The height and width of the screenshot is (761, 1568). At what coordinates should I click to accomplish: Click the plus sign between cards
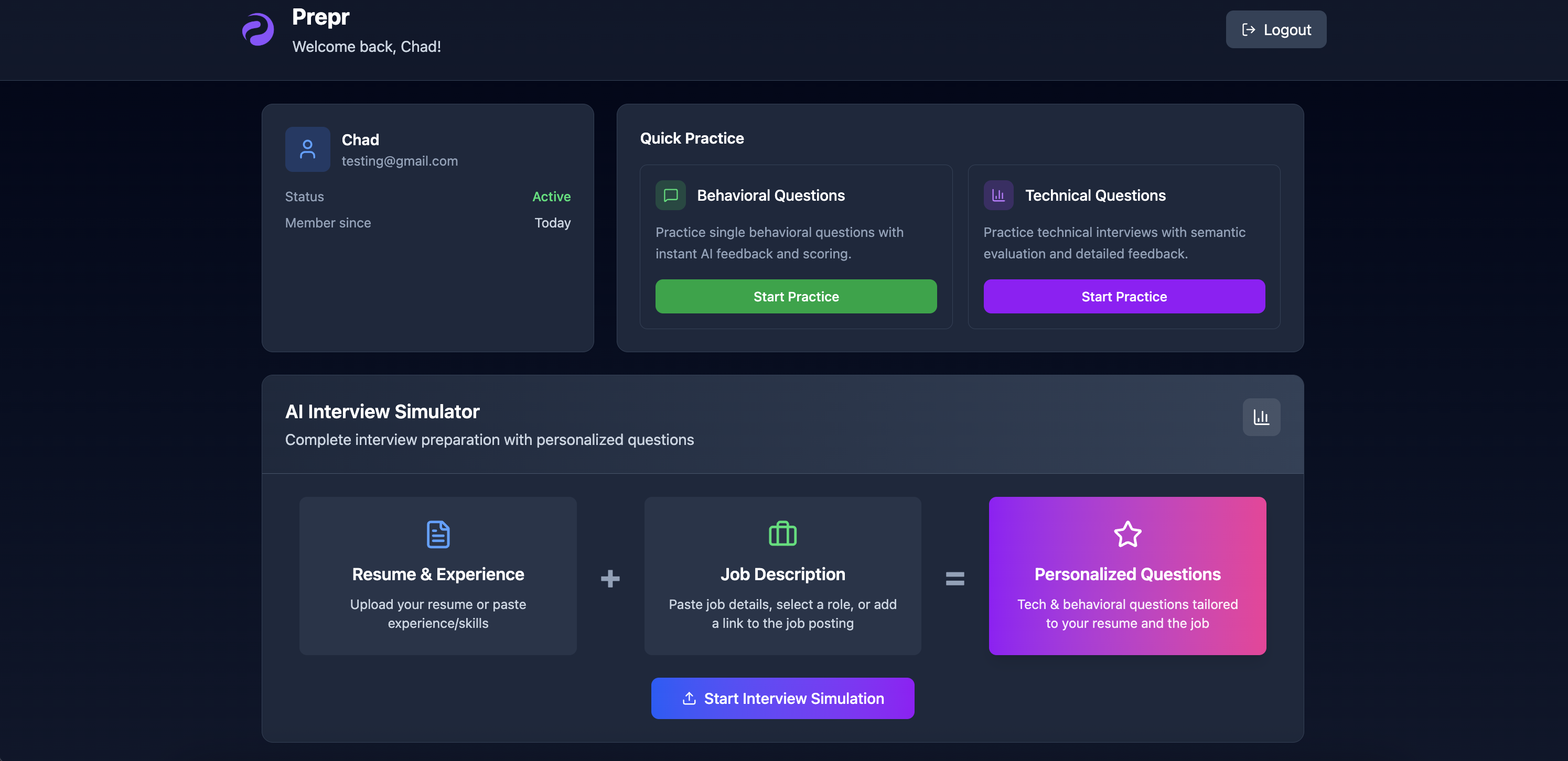(x=610, y=578)
